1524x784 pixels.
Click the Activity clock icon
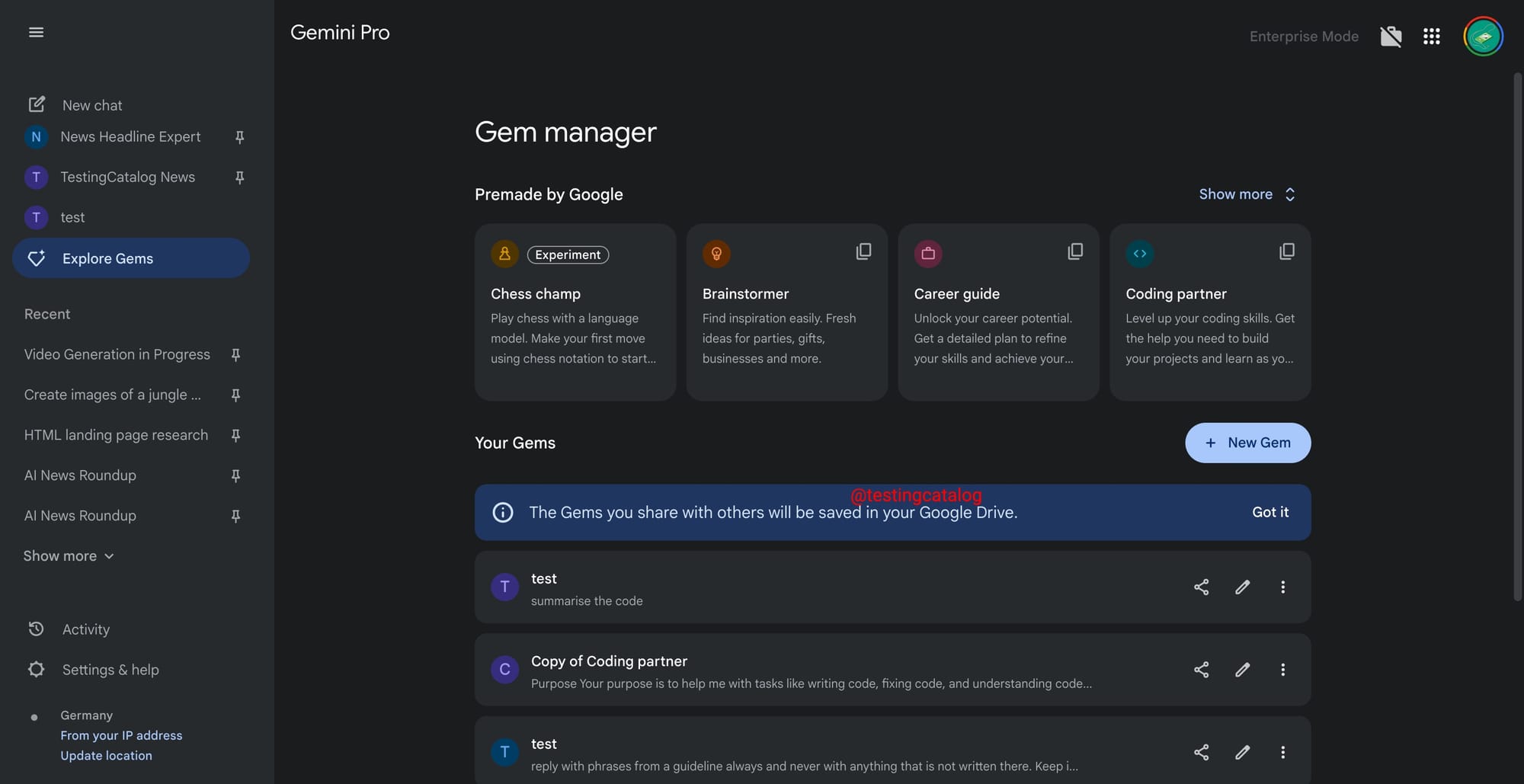pyautogui.click(x=36, y=629)
